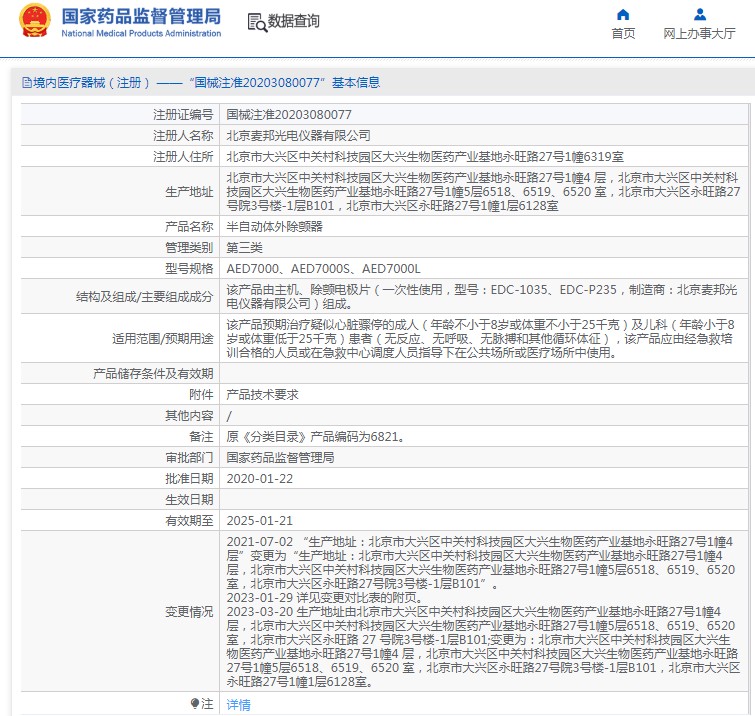
Task: Click registration number 国械注准20203080077 cell
Action: pyautogui.click(x=289, y=115)
